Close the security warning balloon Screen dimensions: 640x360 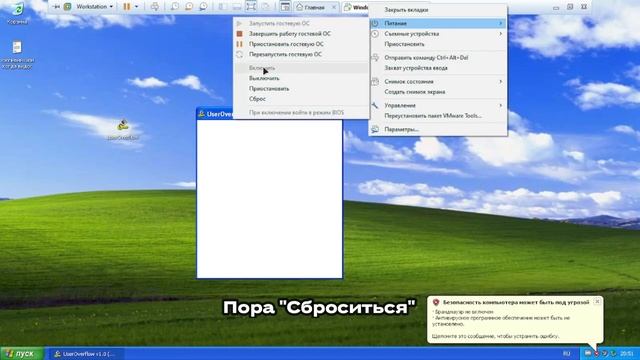597,301
